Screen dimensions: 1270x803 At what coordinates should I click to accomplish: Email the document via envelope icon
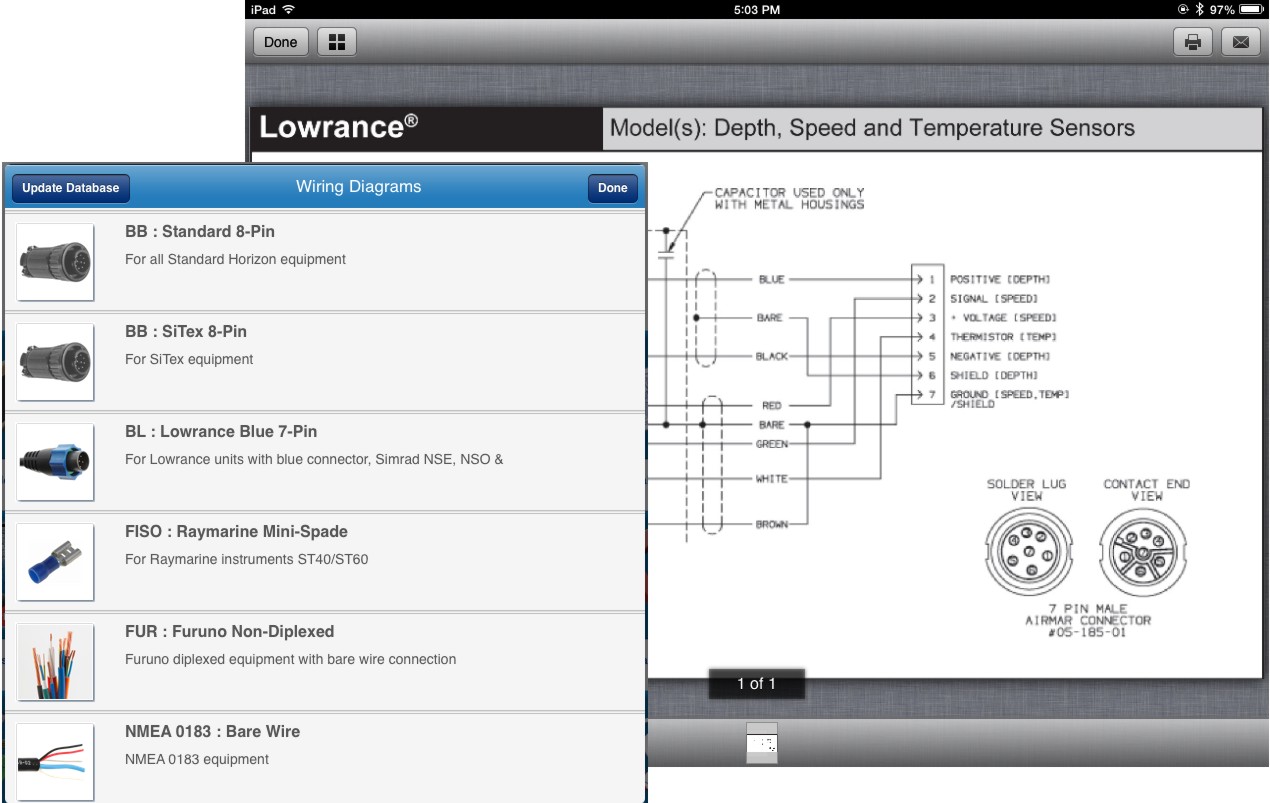pos(1241,42)
